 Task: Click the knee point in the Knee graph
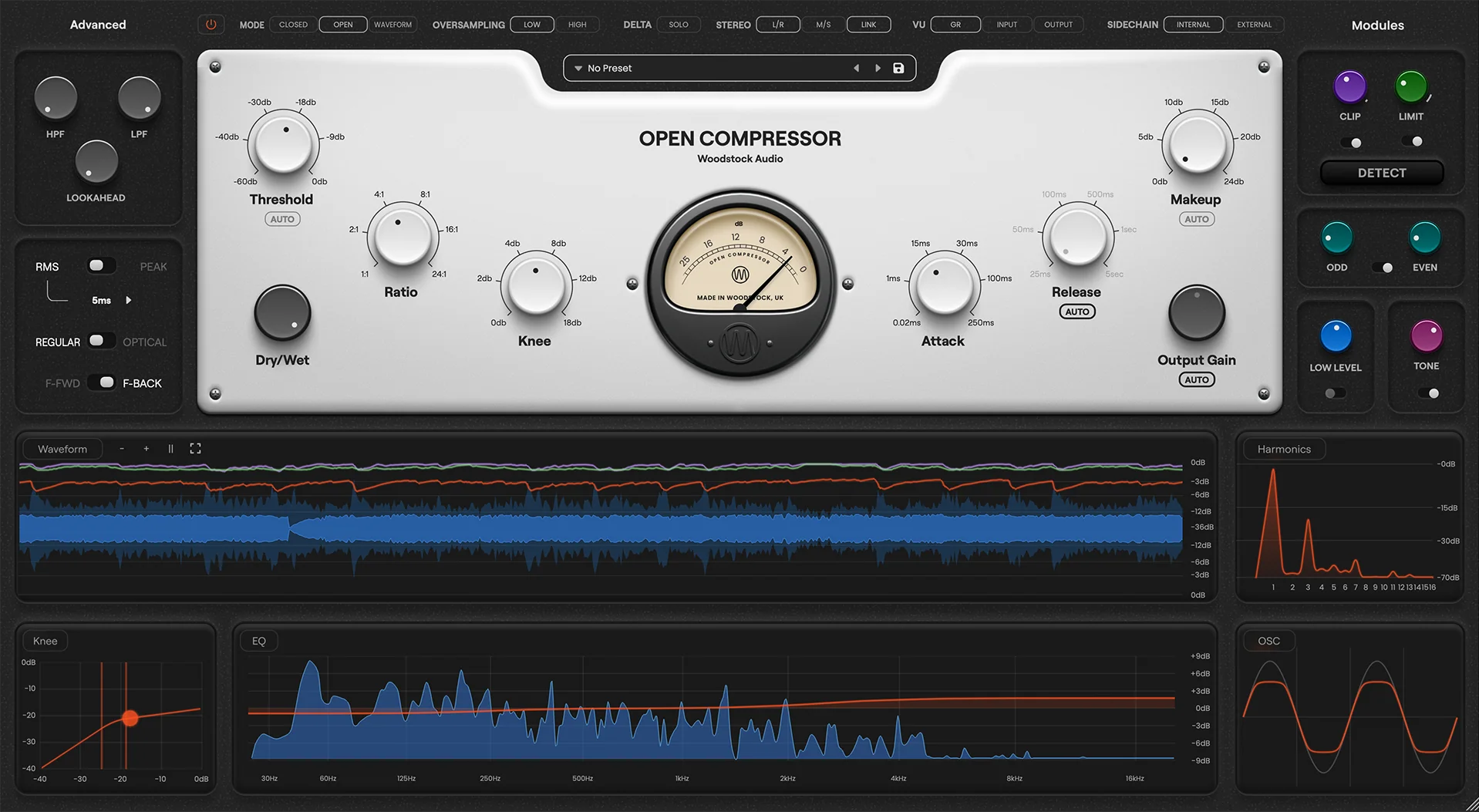pos(130,718)
